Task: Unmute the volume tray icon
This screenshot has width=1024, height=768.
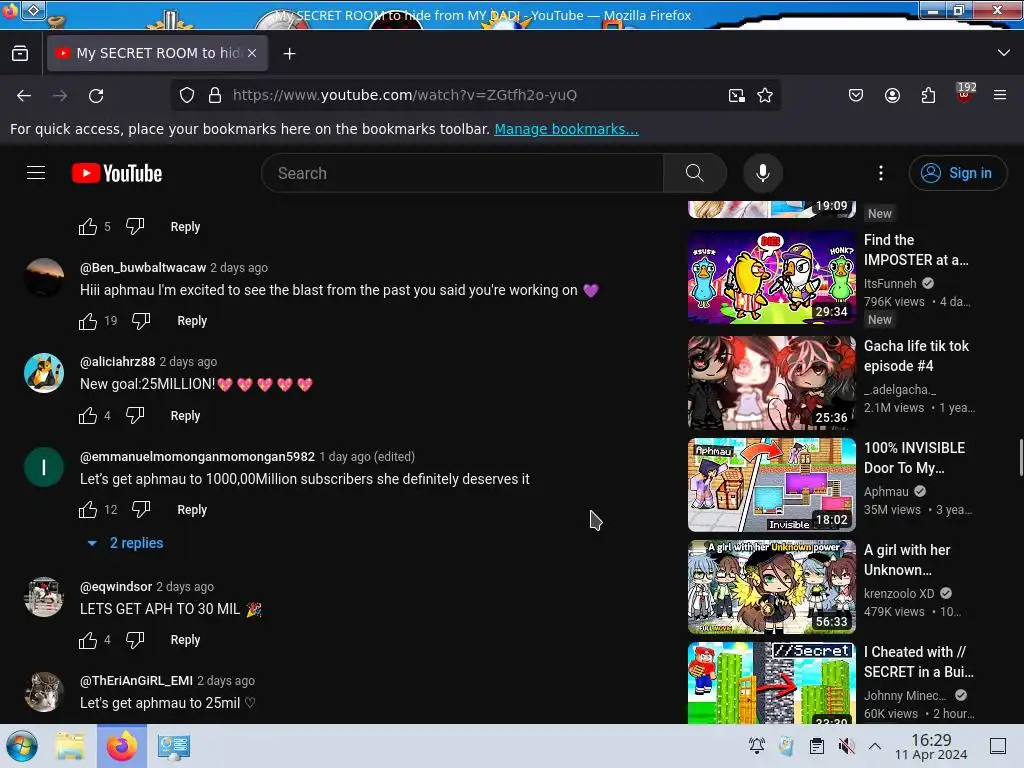Action: tap(846, 746)
